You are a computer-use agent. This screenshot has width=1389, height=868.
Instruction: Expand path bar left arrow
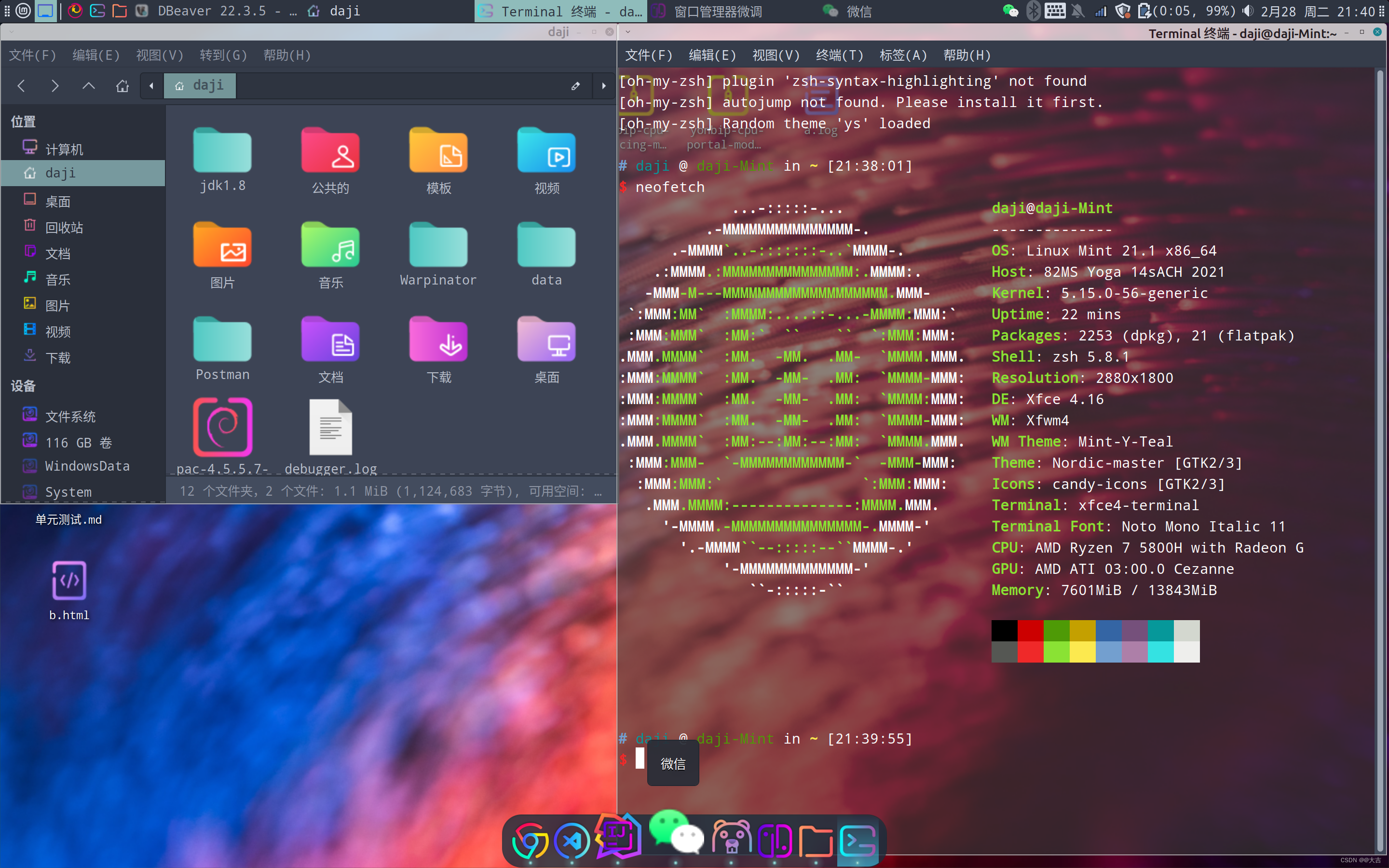click(x=151, y=86)
